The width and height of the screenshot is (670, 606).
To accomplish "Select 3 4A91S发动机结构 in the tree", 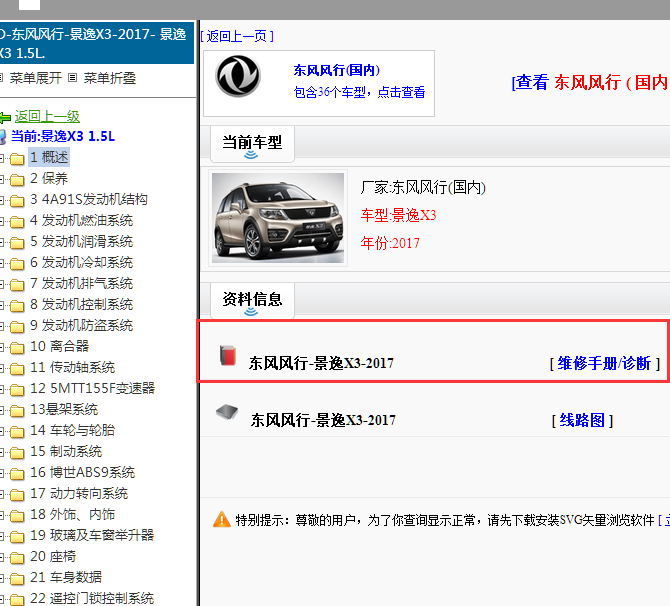I will coord(89,199).
